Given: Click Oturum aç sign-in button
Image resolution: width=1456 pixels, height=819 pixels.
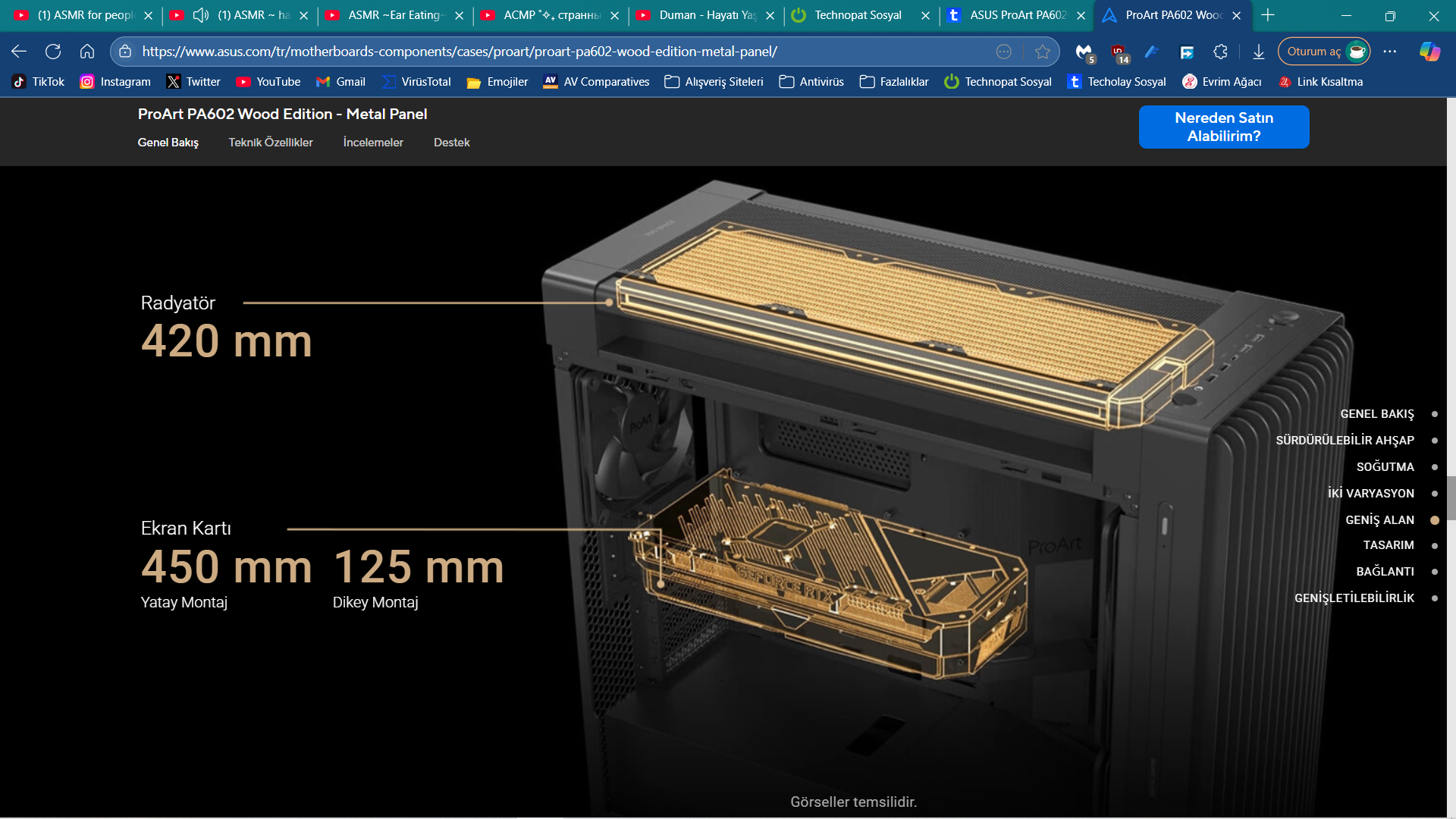Looking at the screenshot, I should point(1324,52).
